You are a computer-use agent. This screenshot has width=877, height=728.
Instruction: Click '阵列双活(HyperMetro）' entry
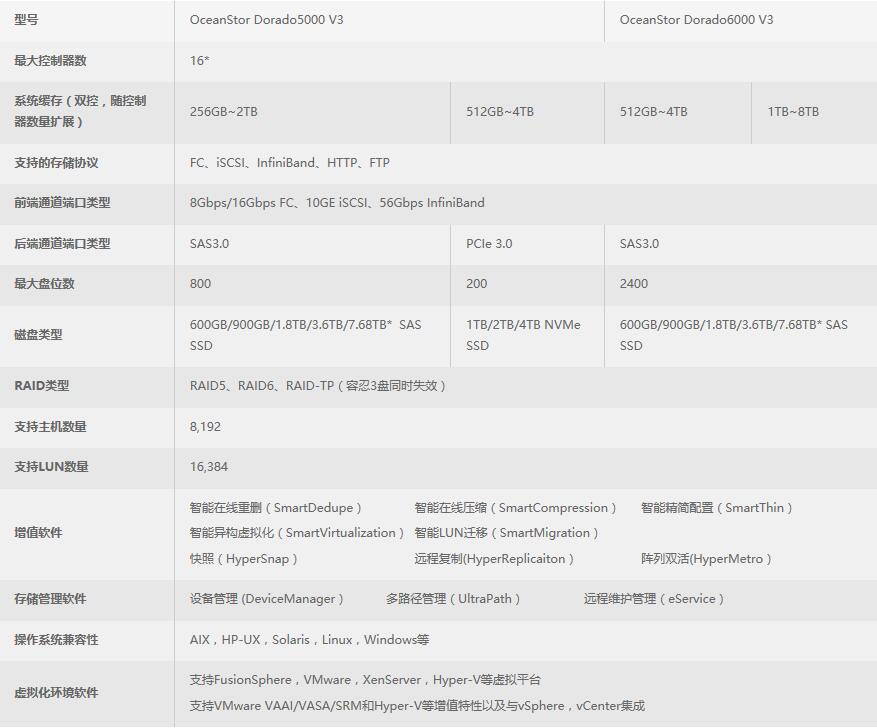706,559
